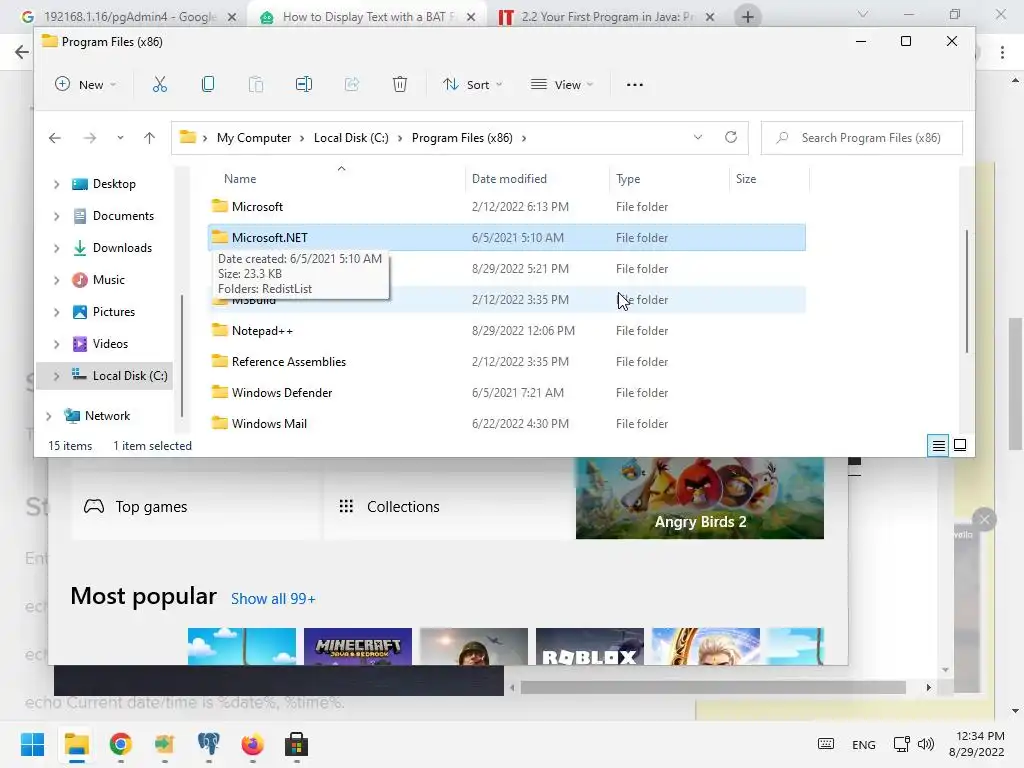Go back with Explorer back arrow
Image resolution: width=1024 pixels, height=768 pixels.
[x=55, y=138]
